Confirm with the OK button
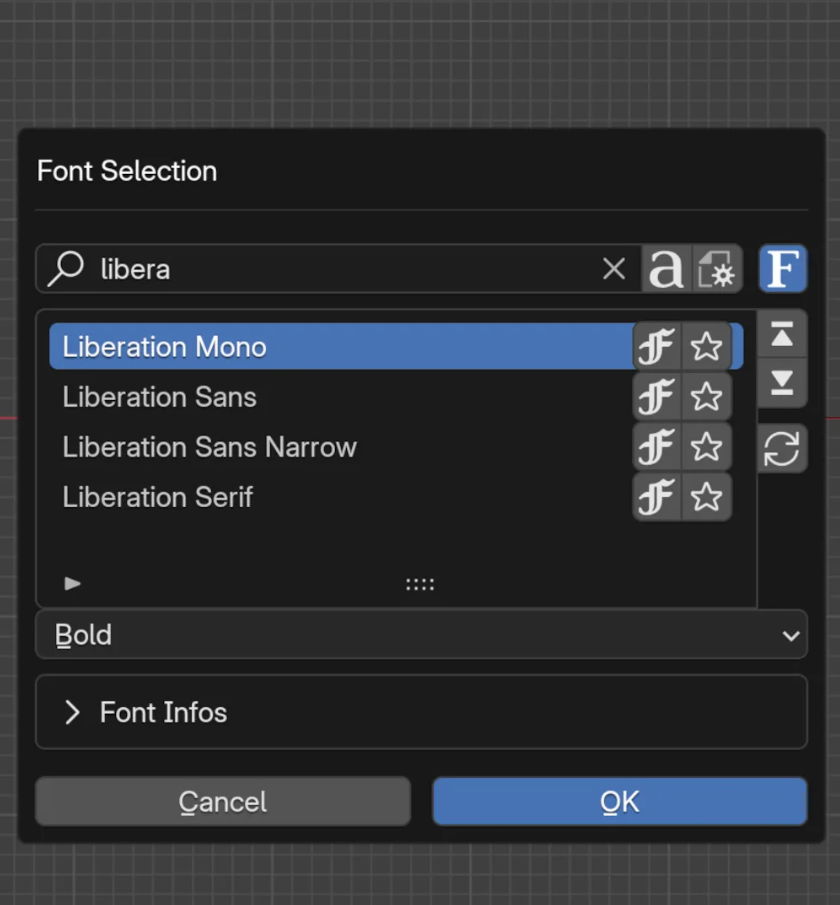Image resolution: width=840 pixels, height=905 pixels. pos(620,802)
